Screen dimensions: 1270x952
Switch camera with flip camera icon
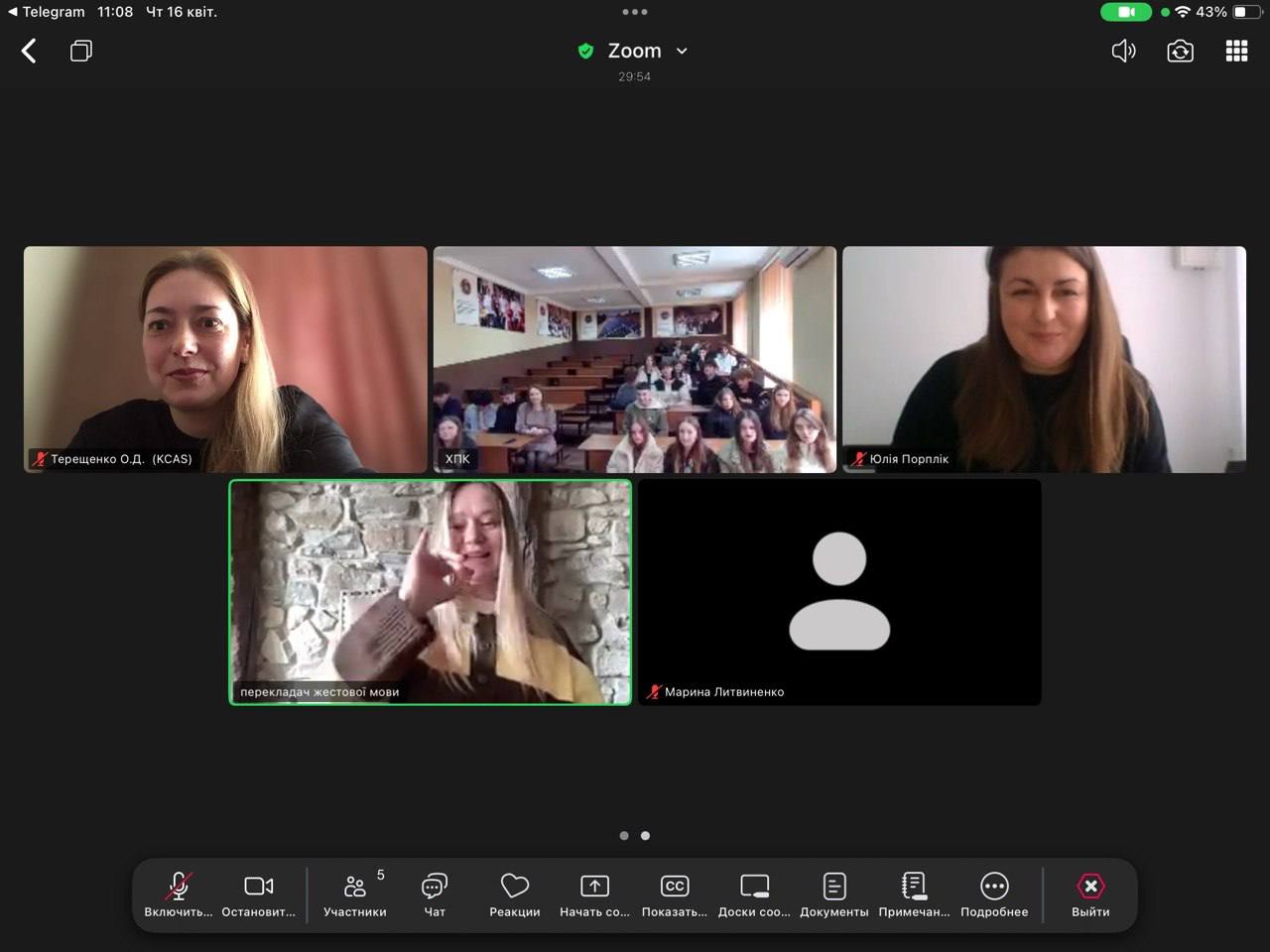(1180, 52)
